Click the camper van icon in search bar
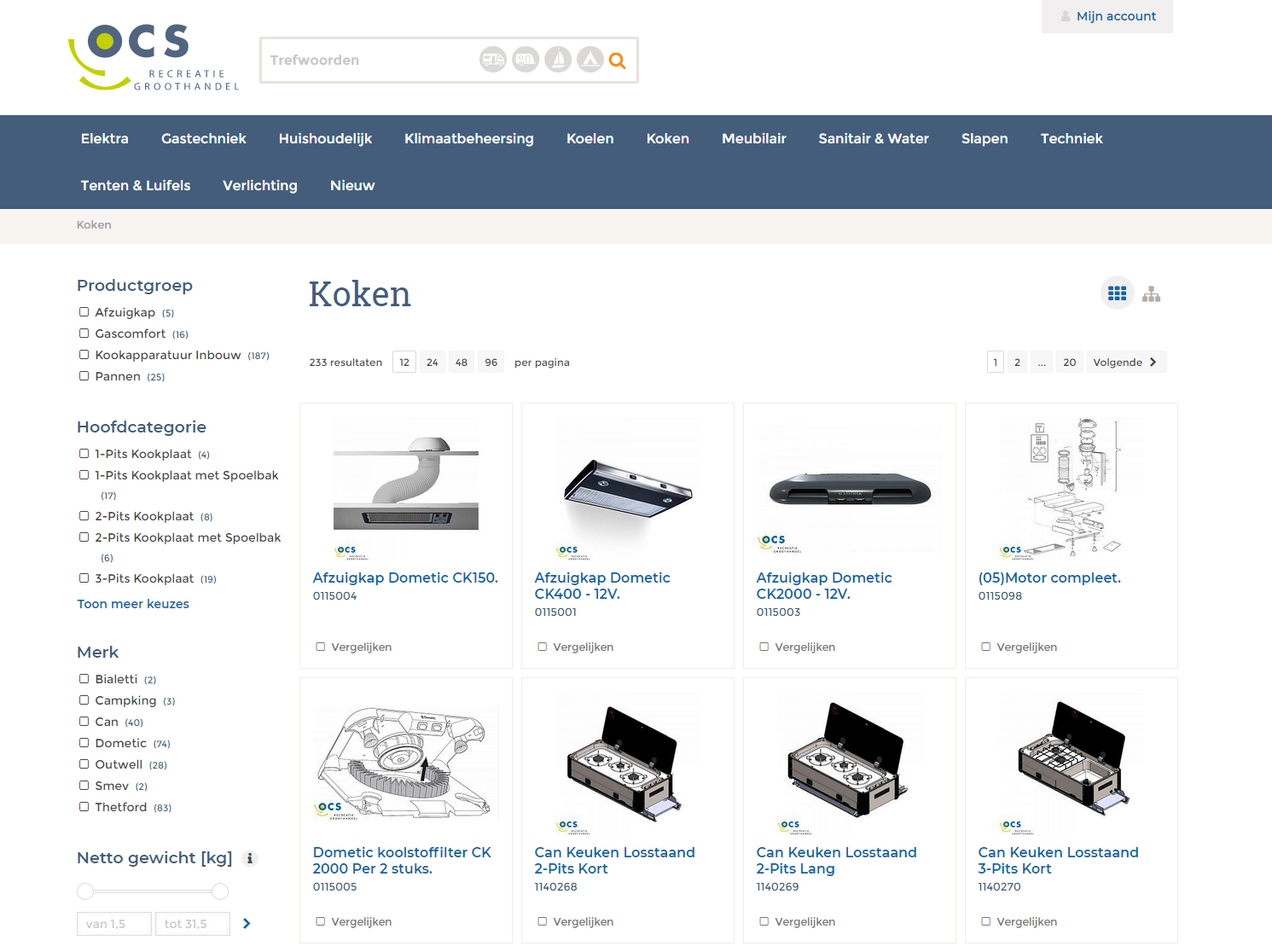Image resolution: width=1272 pixels, height=952 pixels. pyautogui.click(x=493, y=60)
